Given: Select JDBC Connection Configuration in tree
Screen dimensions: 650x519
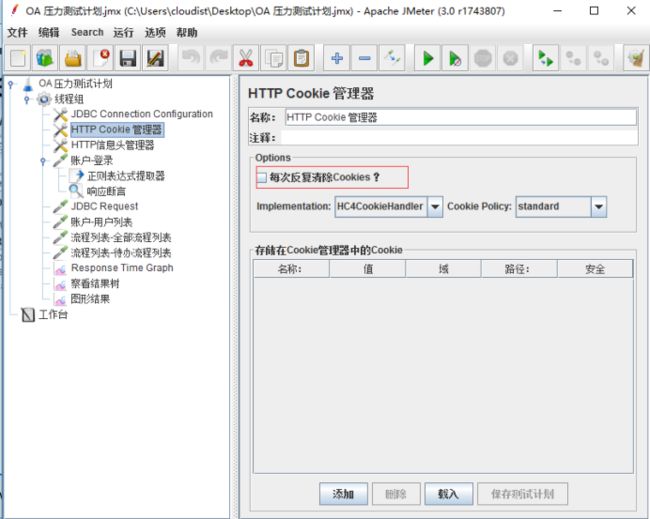Looking at the screenshot, I should coord(142,114).
